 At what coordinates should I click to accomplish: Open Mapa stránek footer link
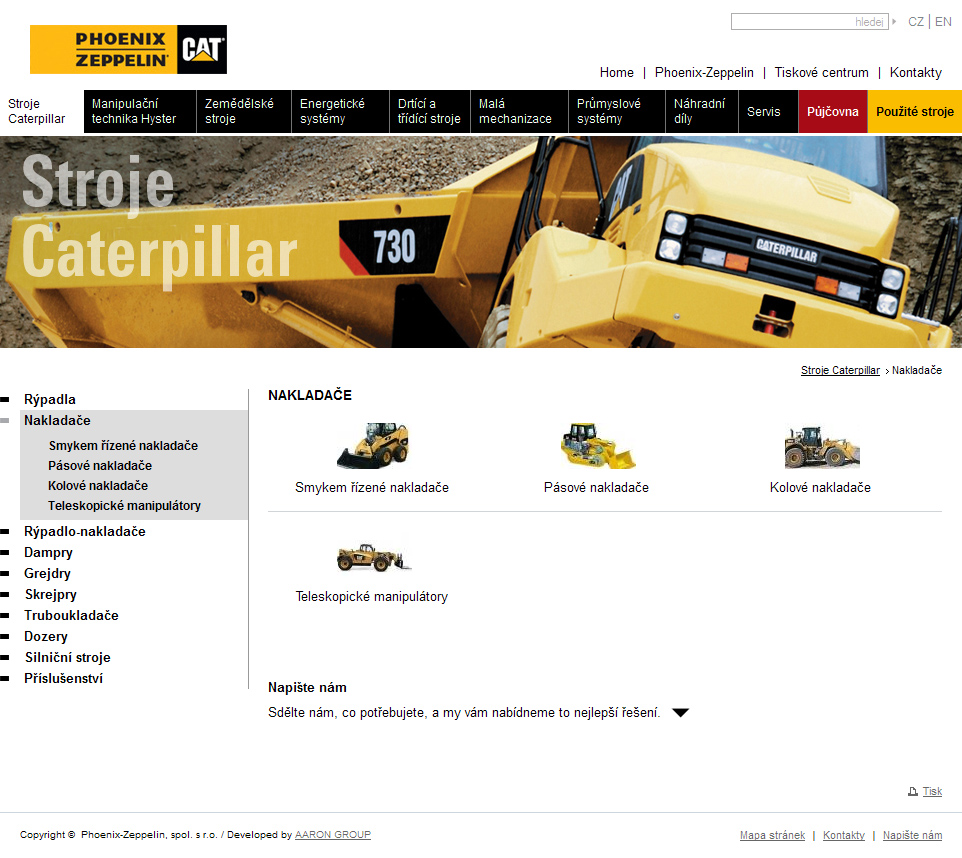point(772,835)
